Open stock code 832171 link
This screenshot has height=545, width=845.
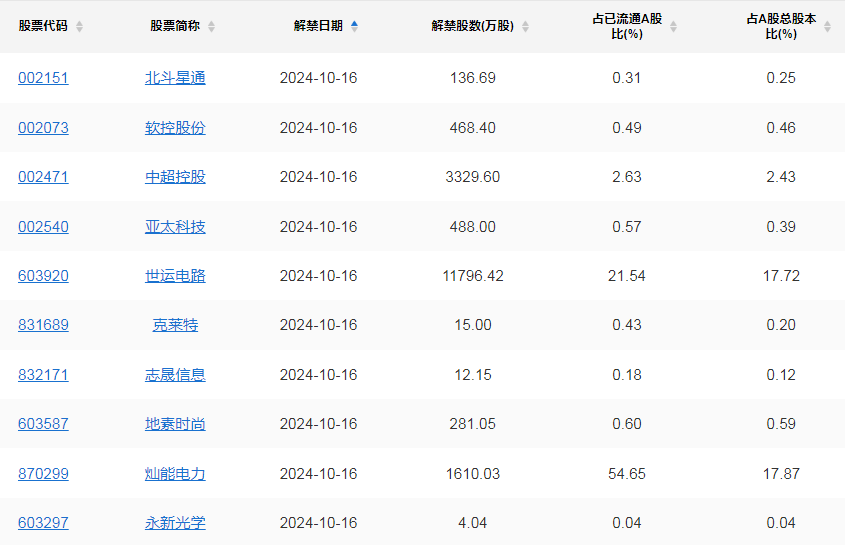coord(43,375)
